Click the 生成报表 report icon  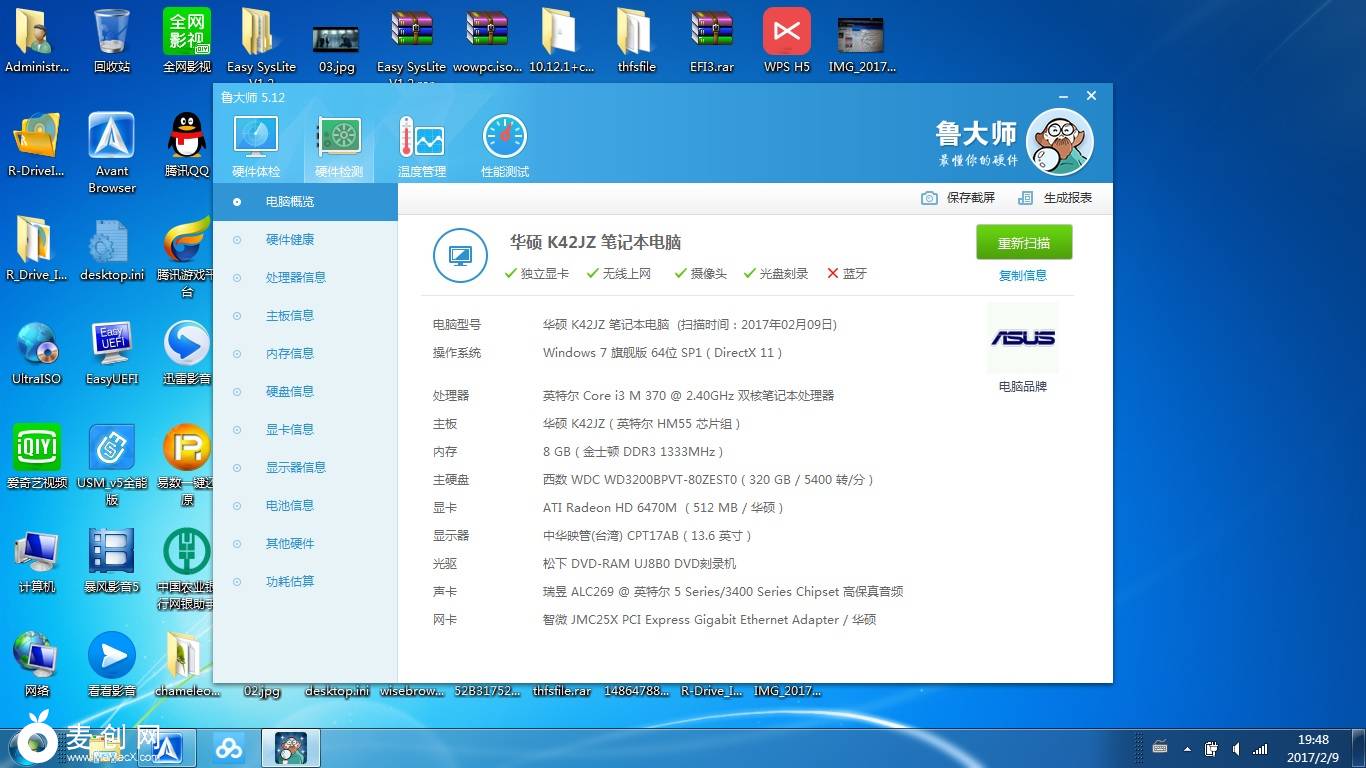click(1025, 198)
